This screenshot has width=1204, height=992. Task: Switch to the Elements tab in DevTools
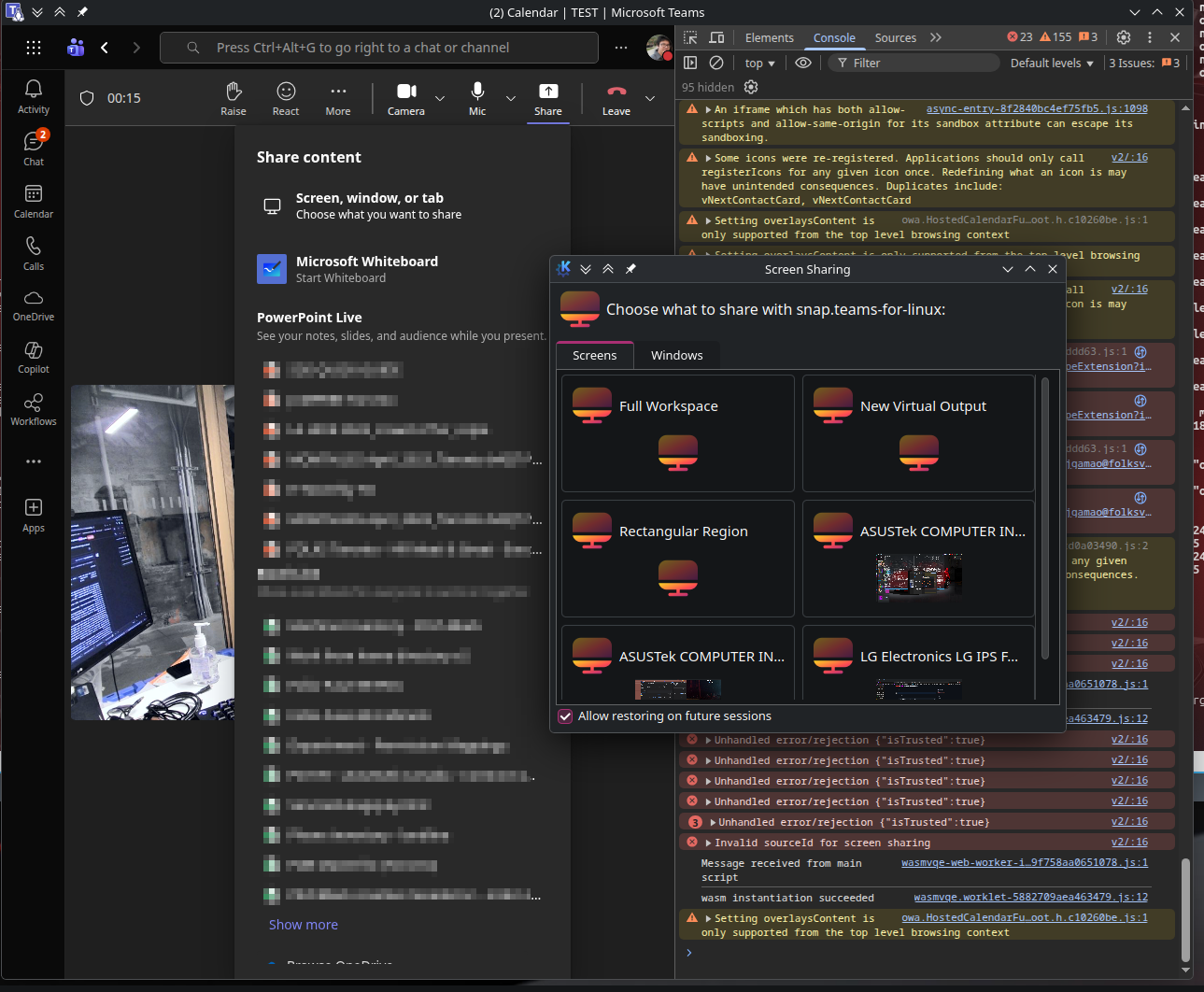coord(769,37)
